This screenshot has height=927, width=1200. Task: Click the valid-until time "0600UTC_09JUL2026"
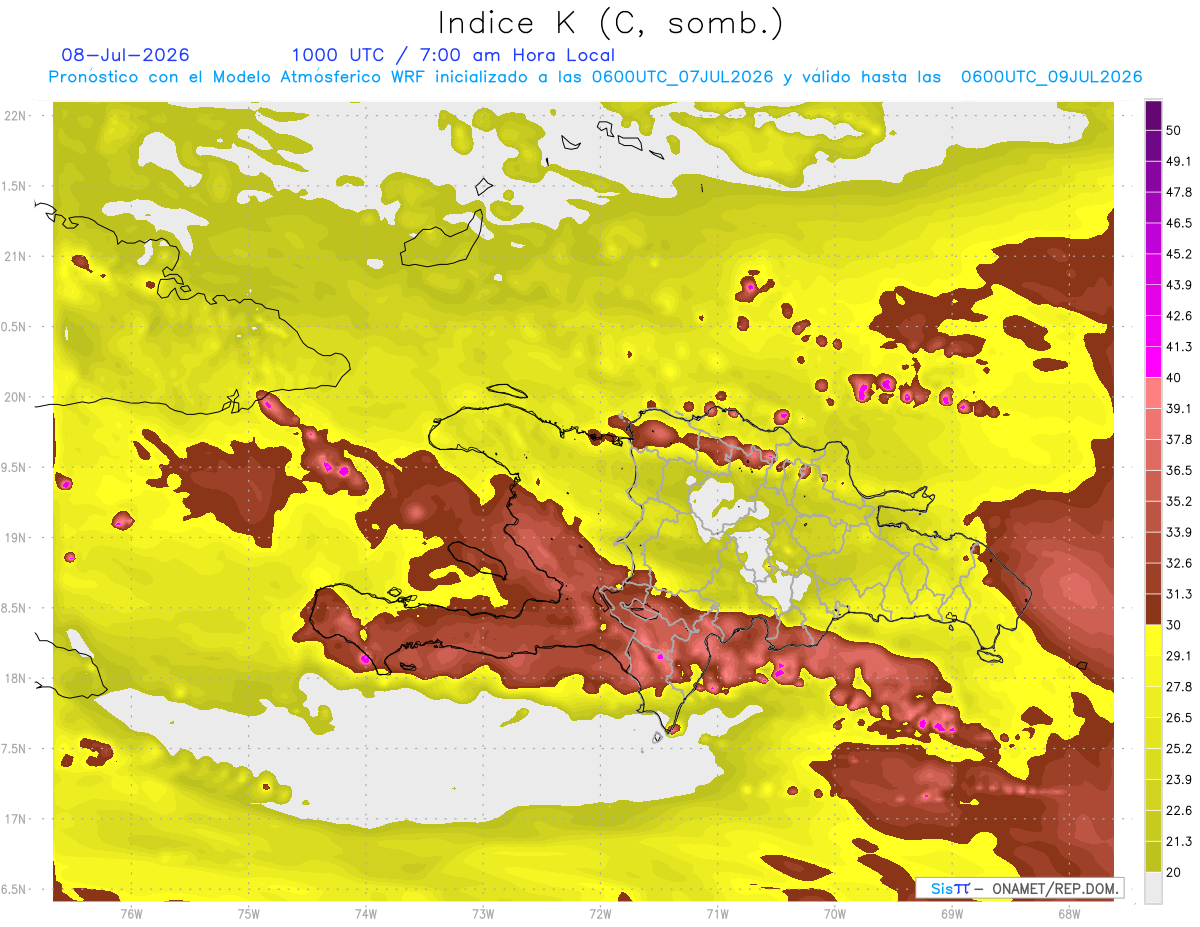(x=1051, y=77)
